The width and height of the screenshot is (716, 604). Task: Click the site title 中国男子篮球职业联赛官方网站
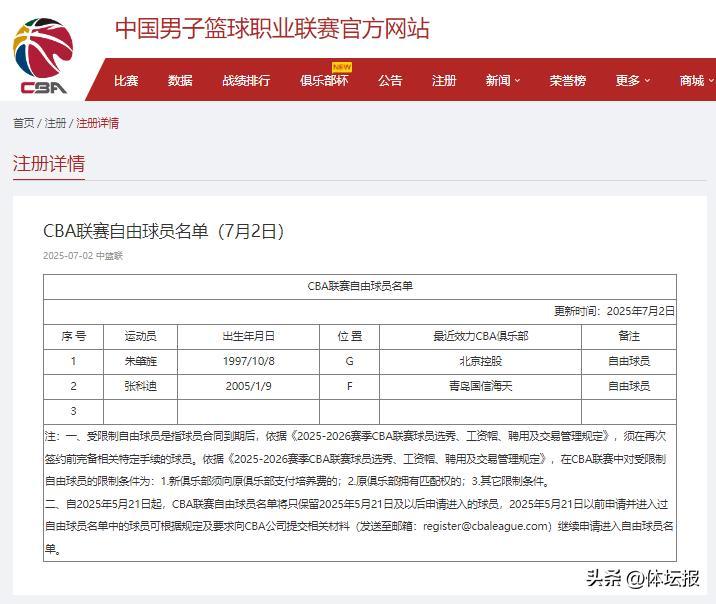click(x=272, y=28)
